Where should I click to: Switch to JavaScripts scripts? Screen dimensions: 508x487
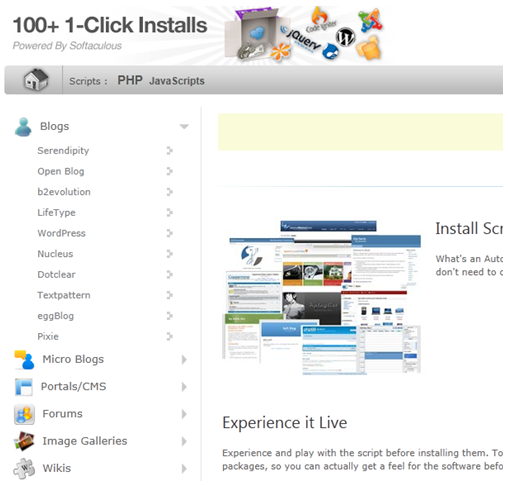pos(177,81)
